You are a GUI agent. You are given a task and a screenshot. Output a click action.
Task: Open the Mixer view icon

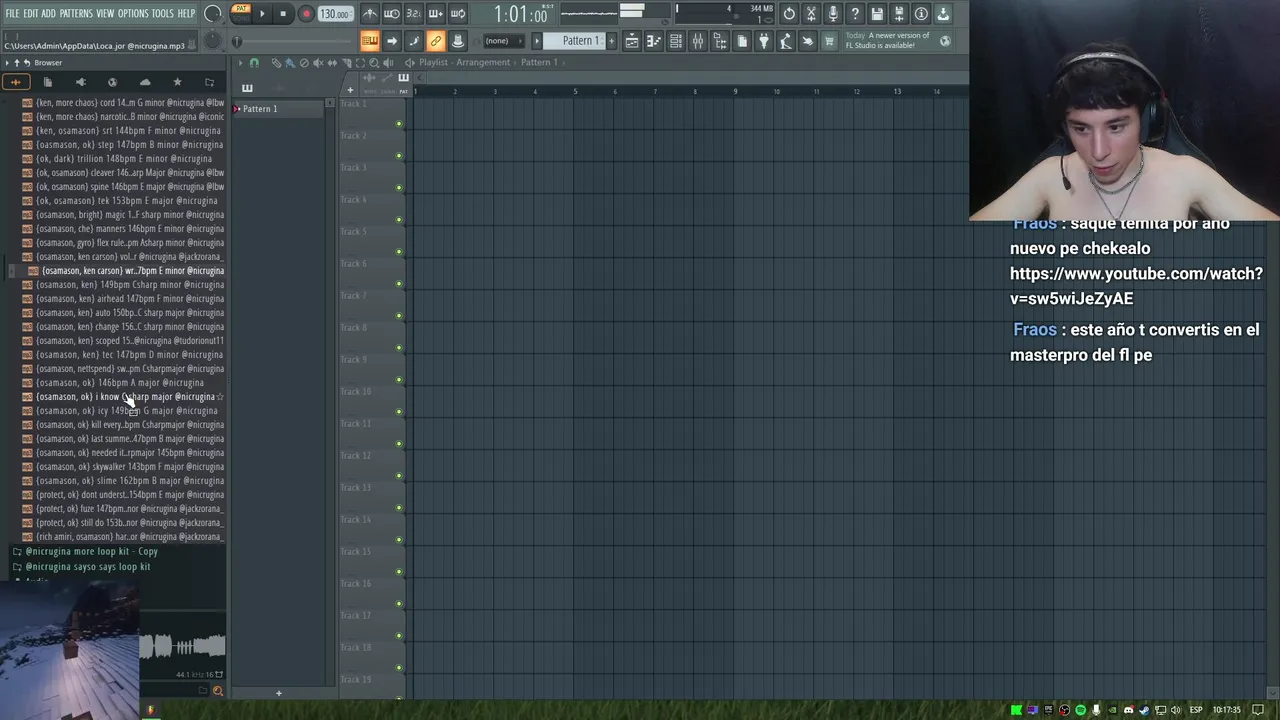tap(698, 41)
